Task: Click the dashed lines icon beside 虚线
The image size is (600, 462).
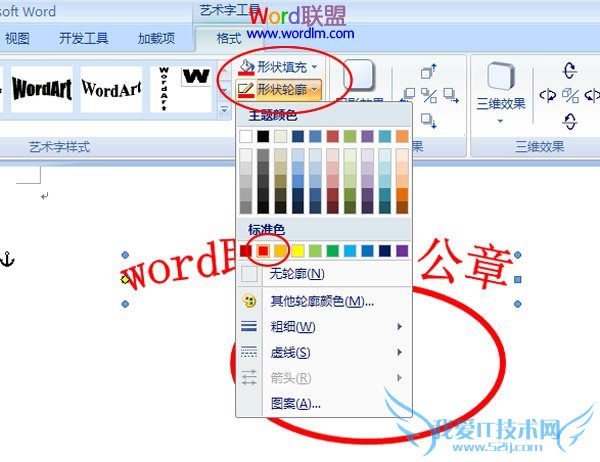Action: click(249, 352)
